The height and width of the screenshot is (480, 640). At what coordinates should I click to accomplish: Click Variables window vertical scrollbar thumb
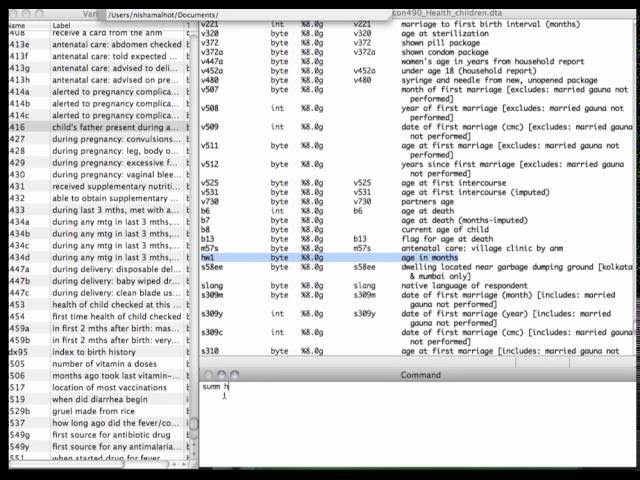(194, 424)
